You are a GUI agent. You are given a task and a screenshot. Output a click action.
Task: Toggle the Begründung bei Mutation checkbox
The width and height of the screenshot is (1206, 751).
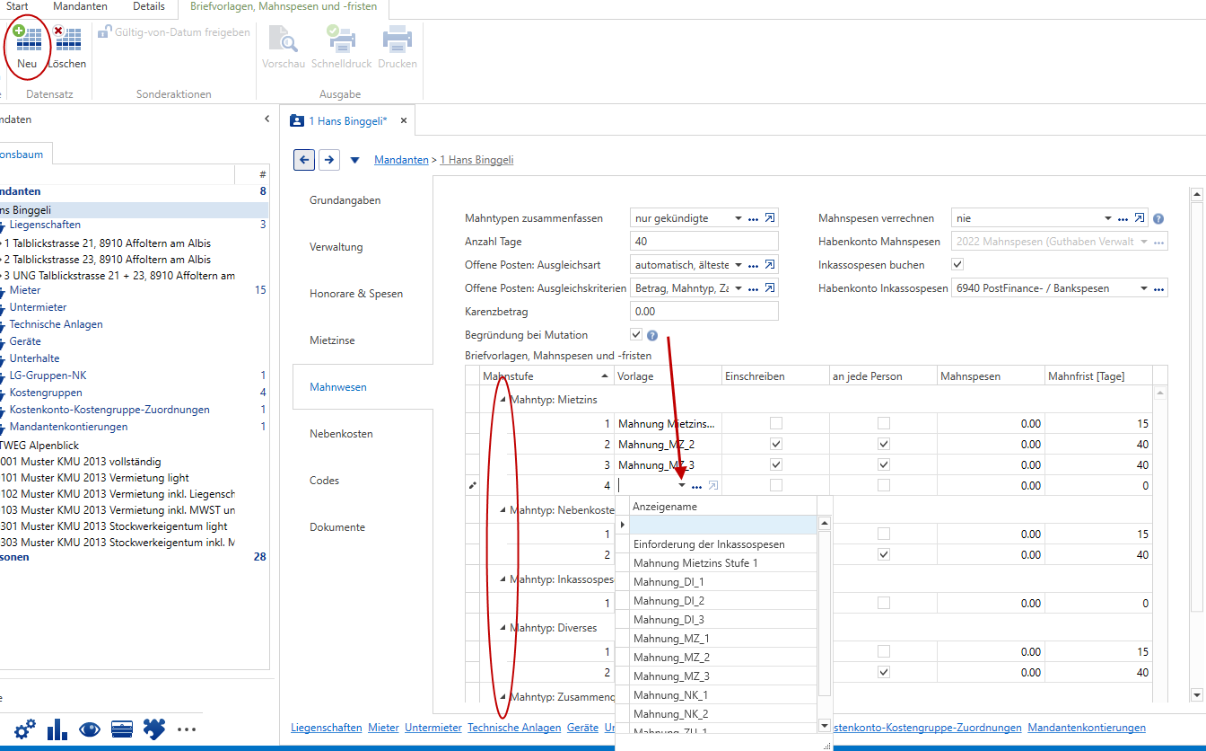pos(636,335)
